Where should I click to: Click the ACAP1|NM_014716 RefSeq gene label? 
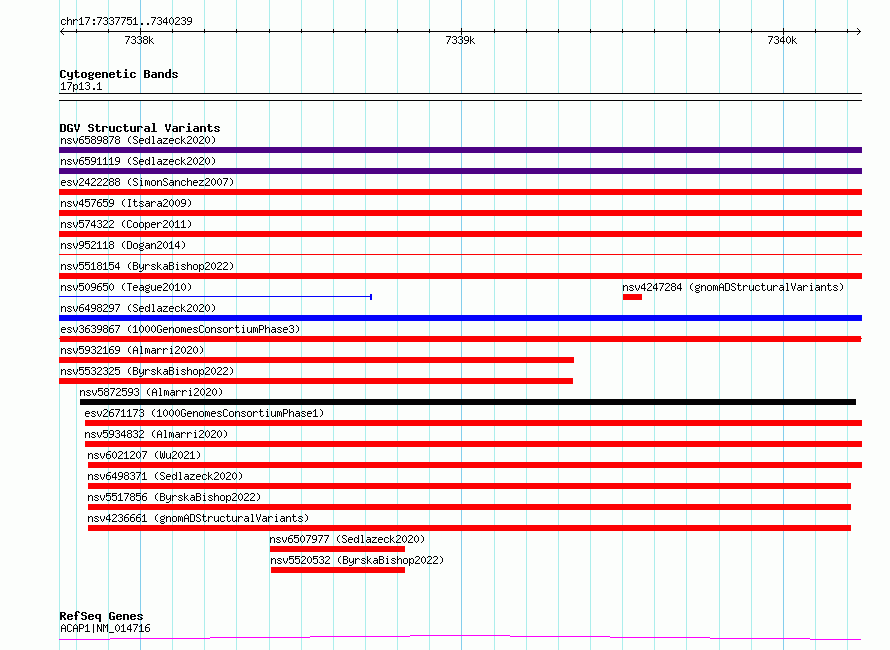(x=105, y=628)
